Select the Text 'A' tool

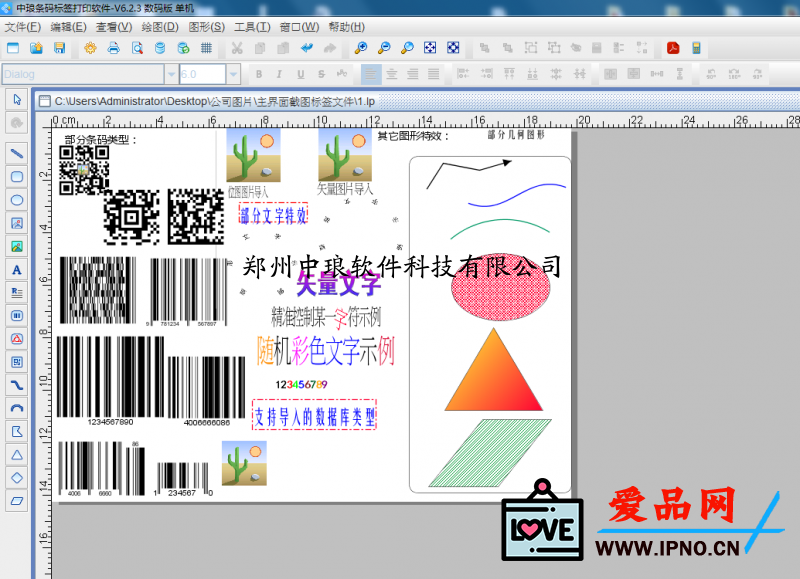pyautogui.click(x=17, y=269)
